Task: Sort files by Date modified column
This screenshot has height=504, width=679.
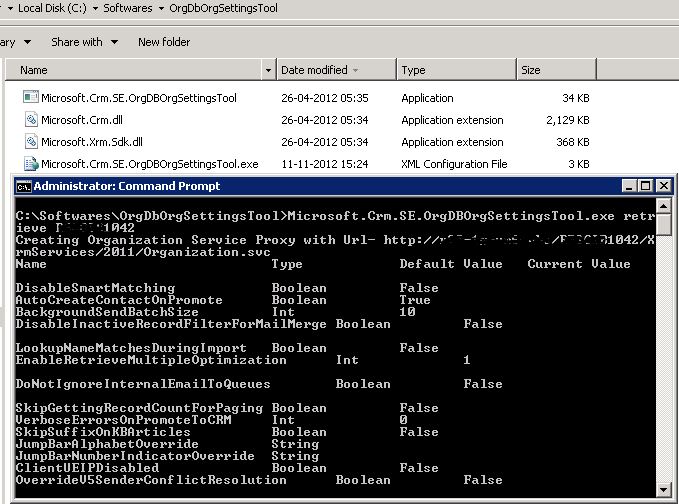Action: [314, 70]
